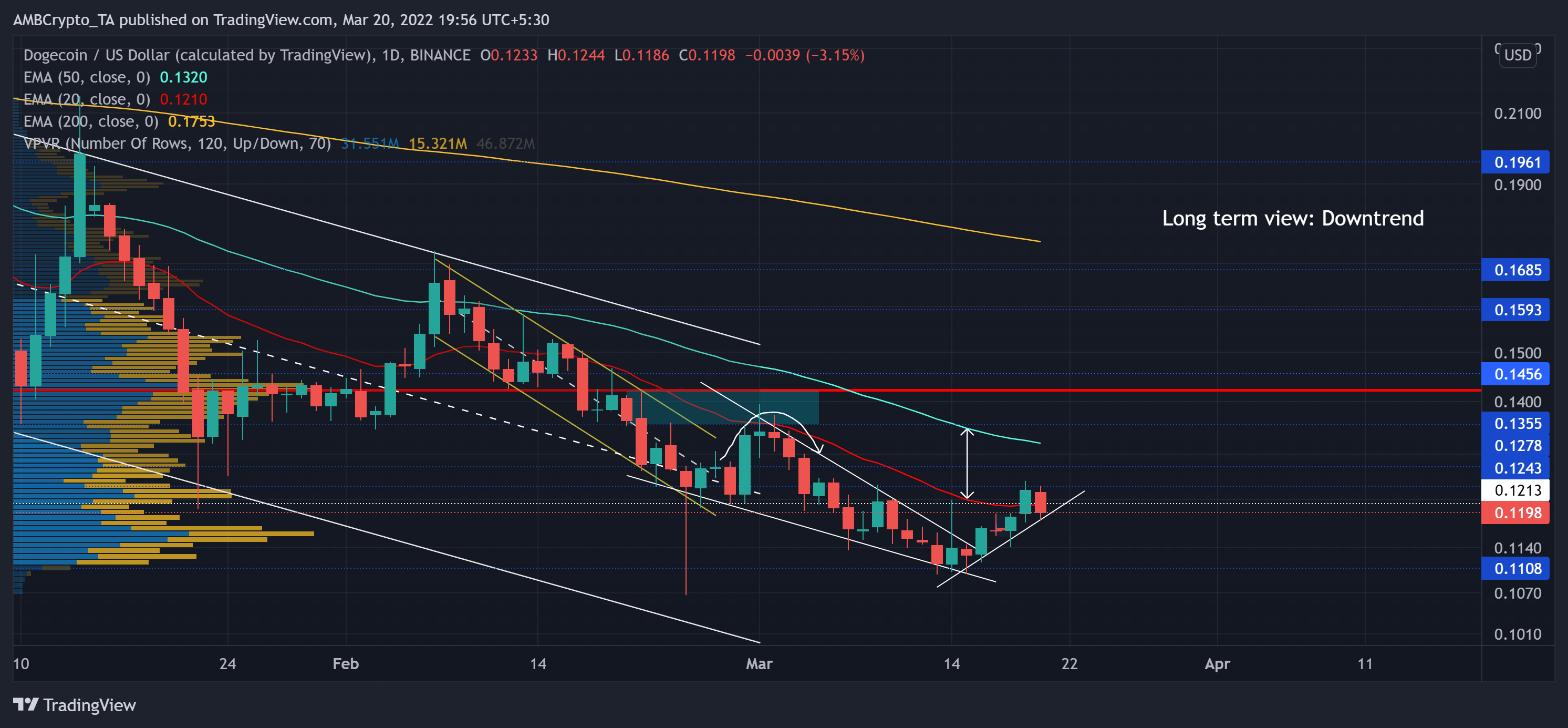Click the white double-headed arrow near EMA 50
This screenshot has height=728, width=1568.
[967, 464]
